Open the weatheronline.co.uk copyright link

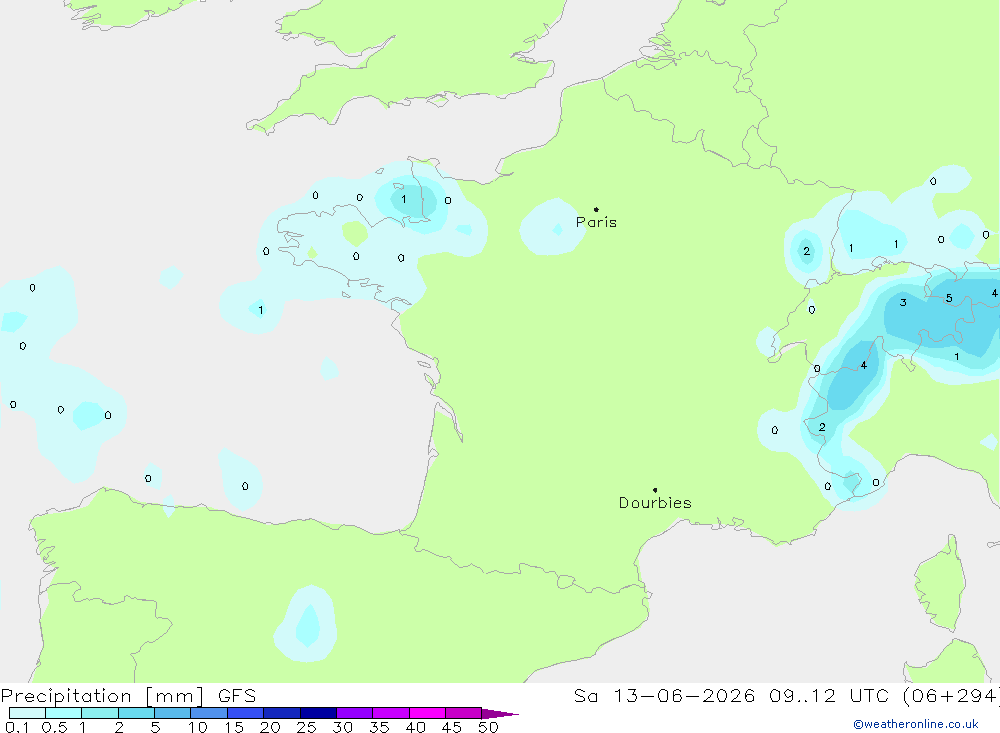[916, 724]
